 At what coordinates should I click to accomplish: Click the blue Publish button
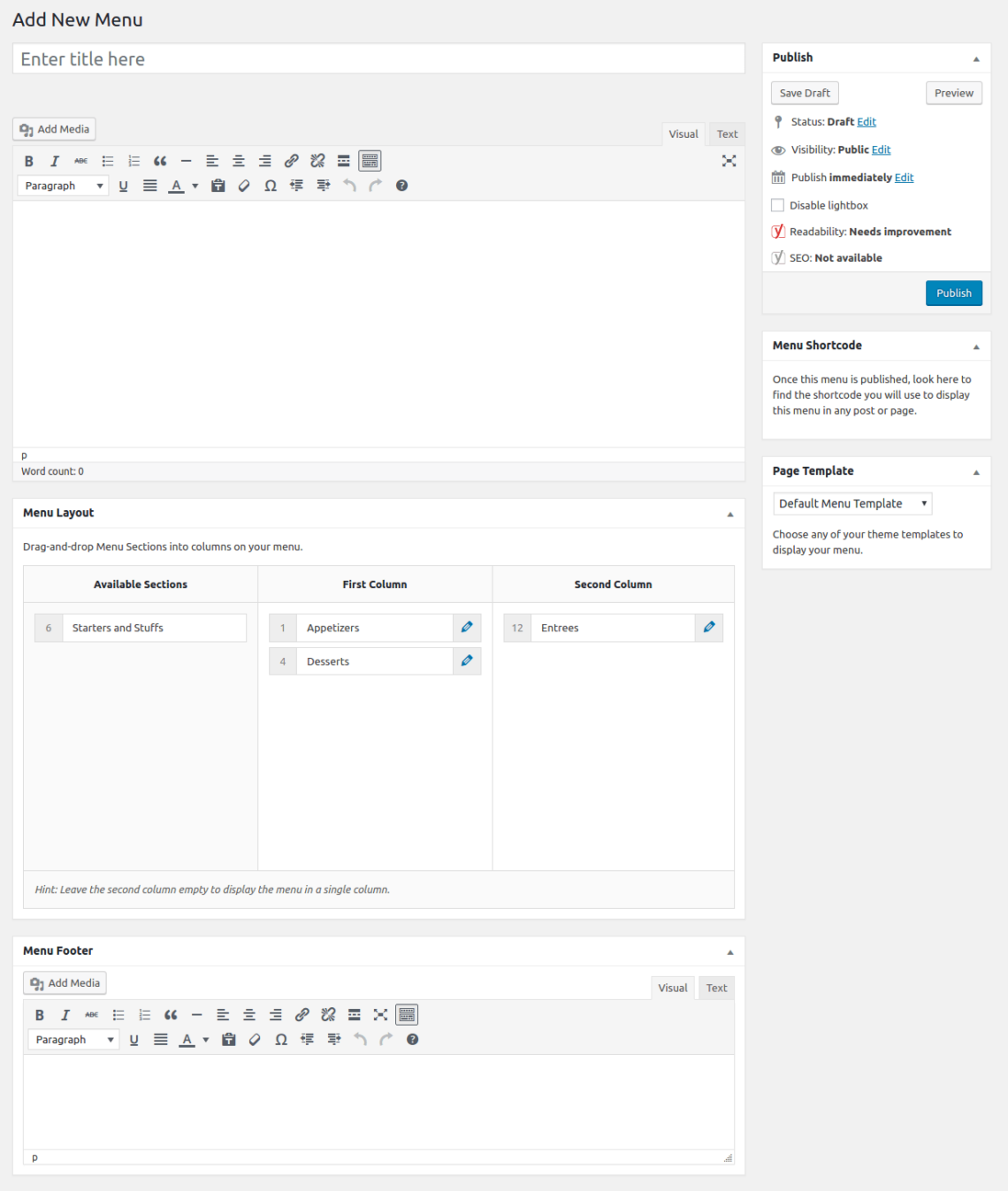[x=953, y=294]
